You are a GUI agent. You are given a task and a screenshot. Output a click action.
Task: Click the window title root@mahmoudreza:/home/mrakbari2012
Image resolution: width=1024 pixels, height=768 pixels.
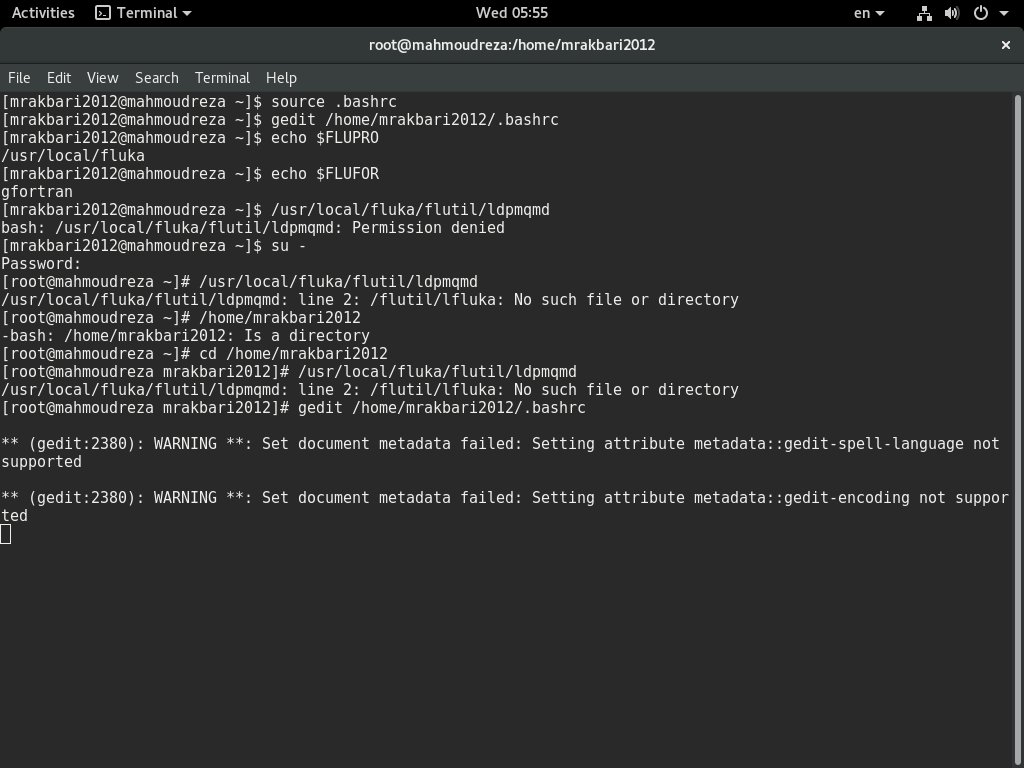[512, 45]
